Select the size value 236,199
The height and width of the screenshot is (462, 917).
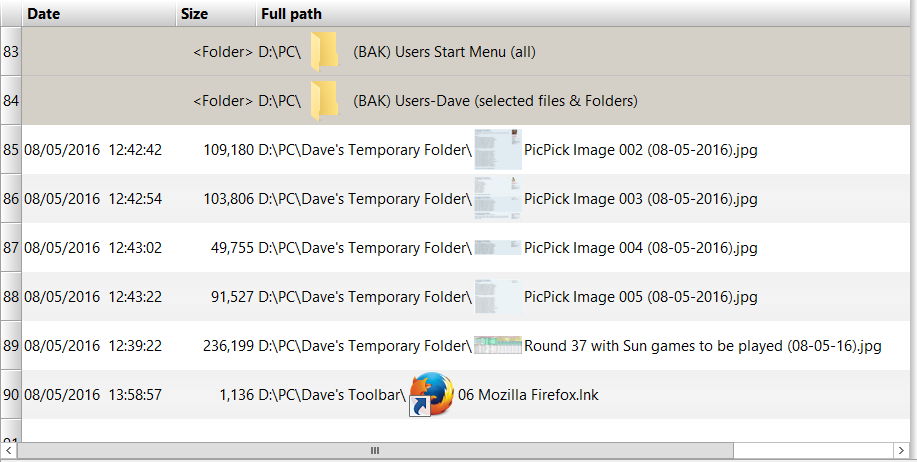pyautogui.click(x=229, y=346)
